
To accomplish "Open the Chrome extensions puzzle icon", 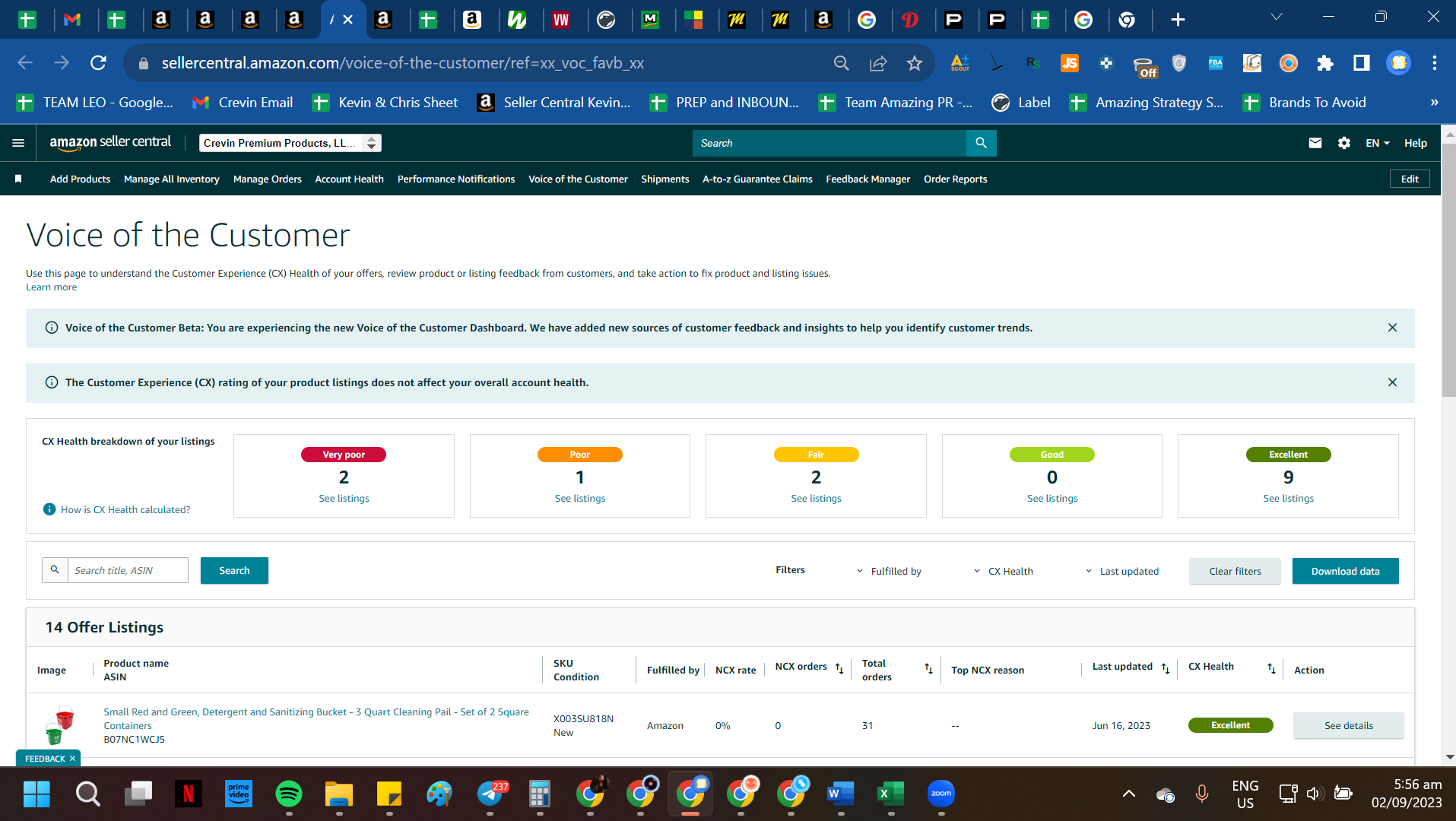I will click(1325, 63).
